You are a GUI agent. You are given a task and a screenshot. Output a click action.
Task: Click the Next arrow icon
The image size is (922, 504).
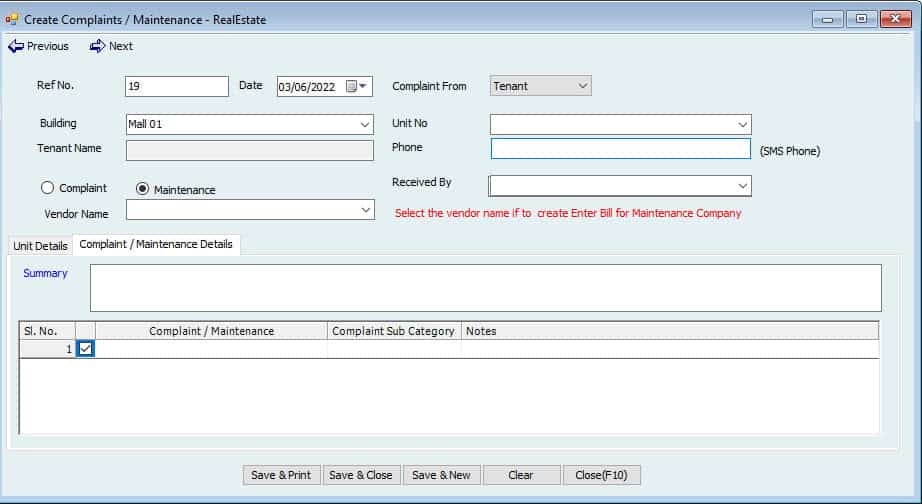coord(97,46)
